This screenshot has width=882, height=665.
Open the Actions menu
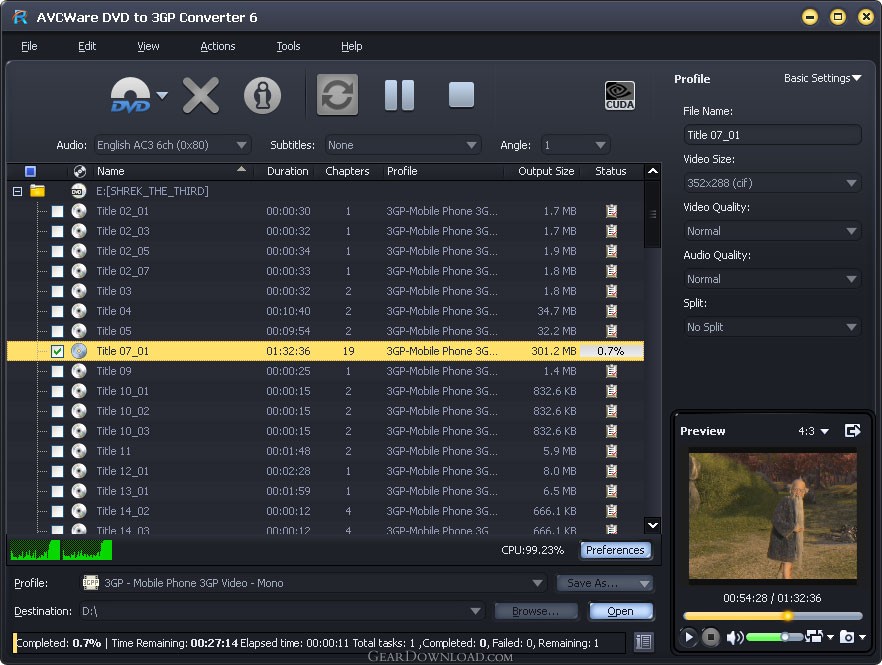tap(218, 46)
